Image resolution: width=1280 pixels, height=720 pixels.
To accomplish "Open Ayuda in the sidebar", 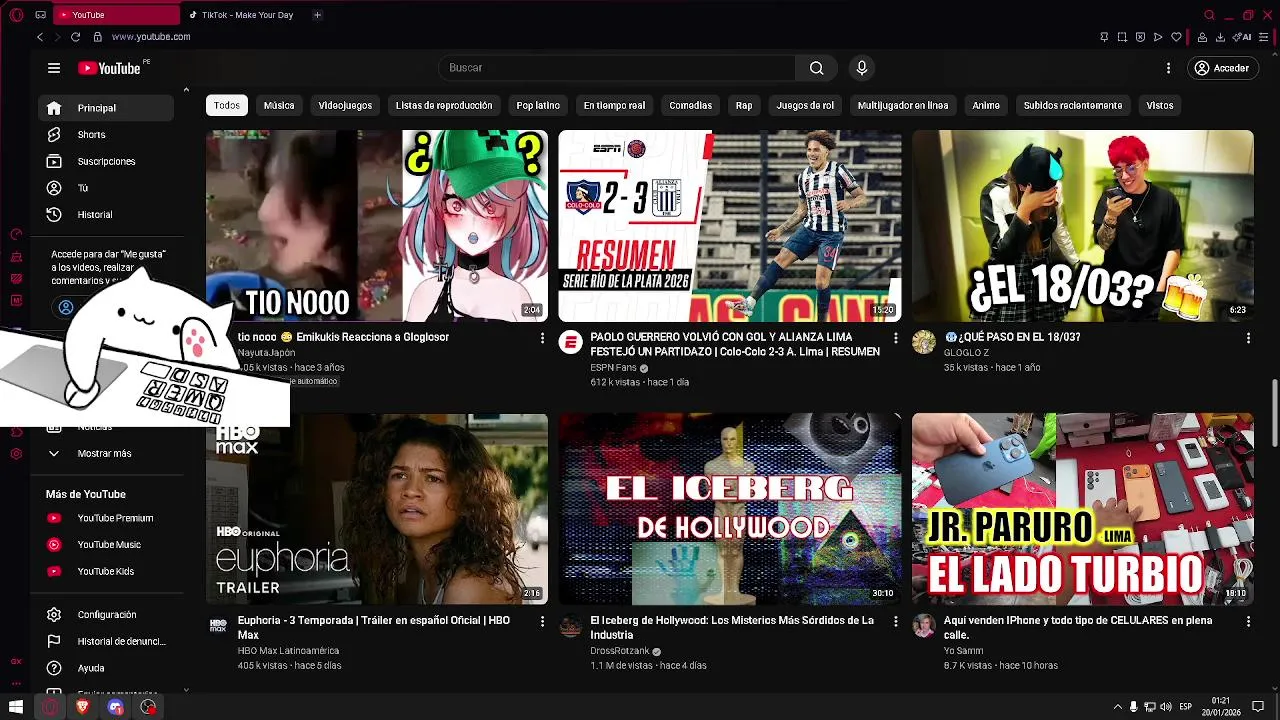I will 106,668.
